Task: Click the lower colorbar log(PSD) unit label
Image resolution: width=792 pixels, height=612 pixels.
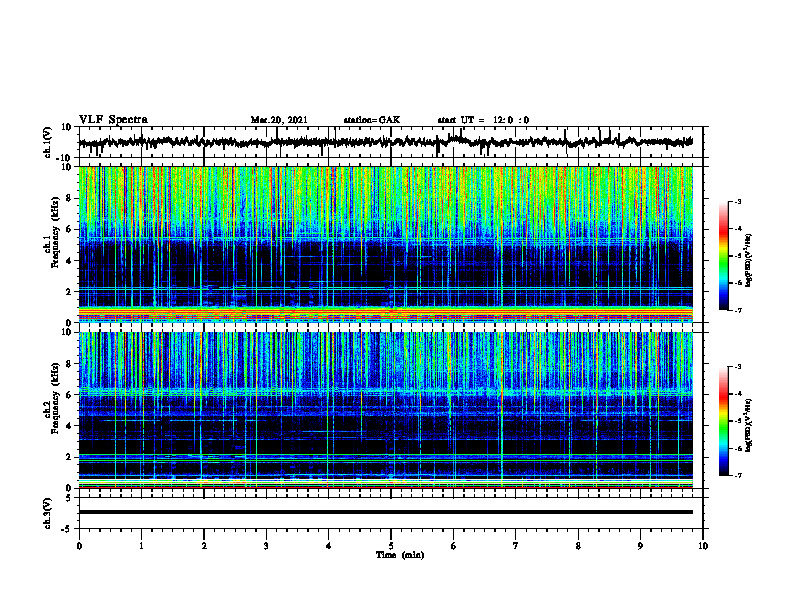Action: pos(749,424)
